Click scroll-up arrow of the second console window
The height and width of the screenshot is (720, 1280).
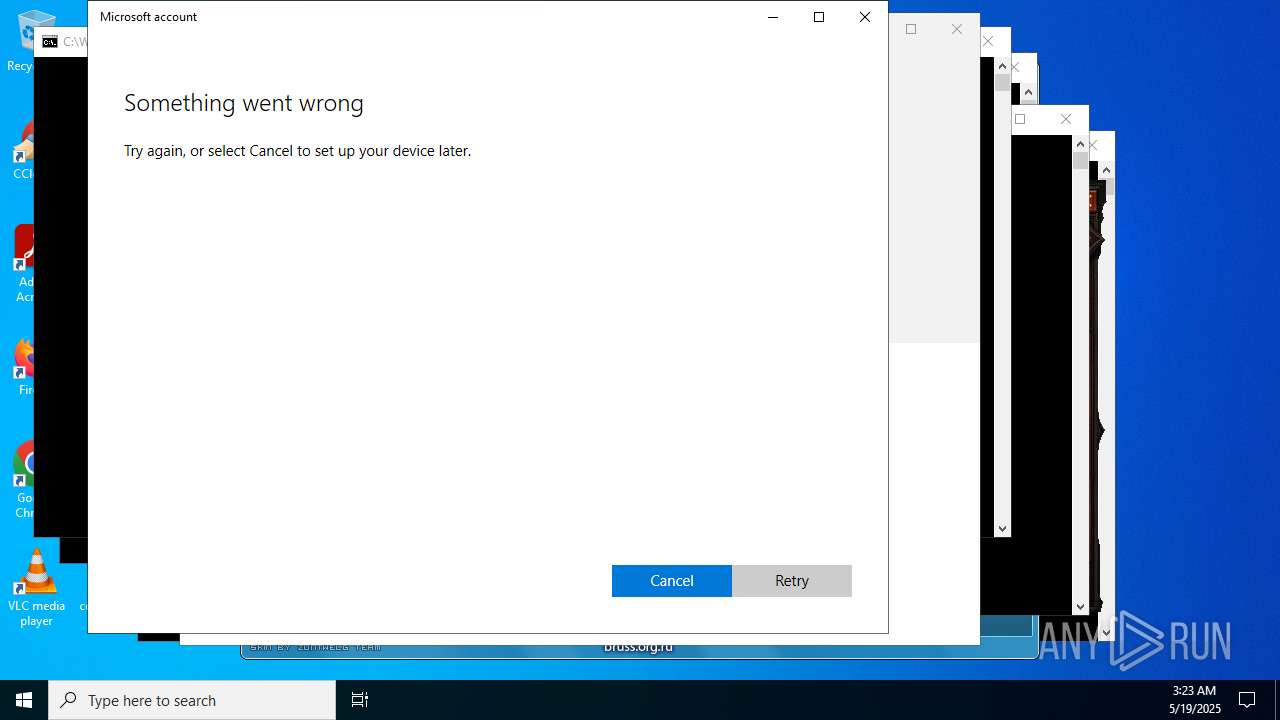click(1080, 144)
